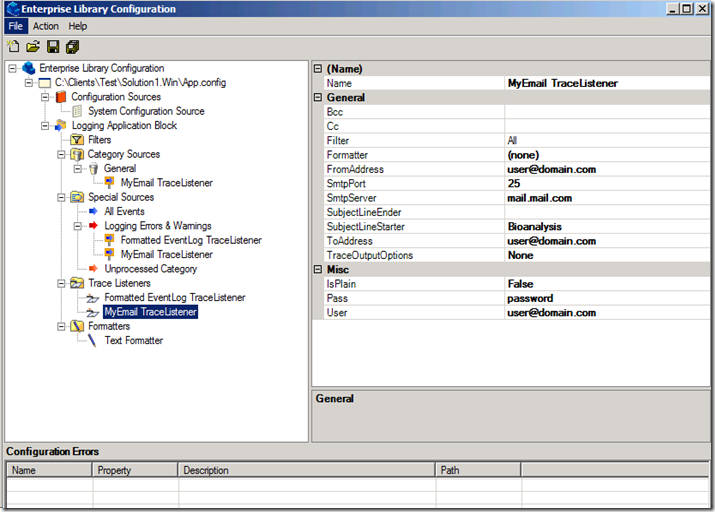Select the Filters funnel icon in tree
This screenshot has width=715, height=512.
click(x=77, y=140)
